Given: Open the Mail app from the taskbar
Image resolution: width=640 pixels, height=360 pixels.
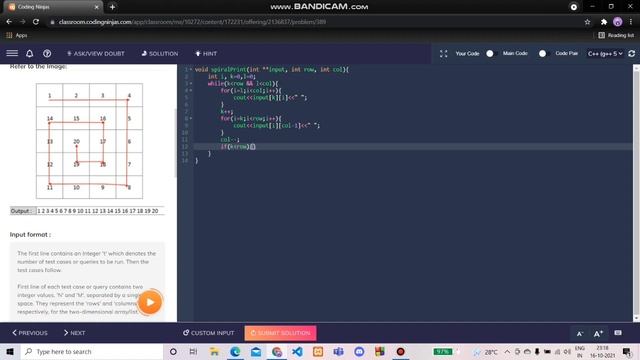Looking at the screenshot, I should tap(256, 351).
